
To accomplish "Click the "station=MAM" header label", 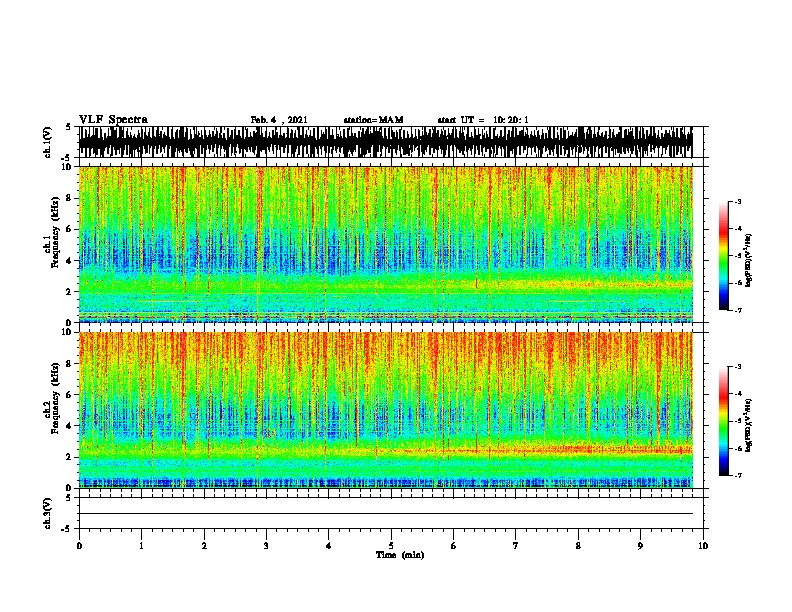I will [373, 120].
